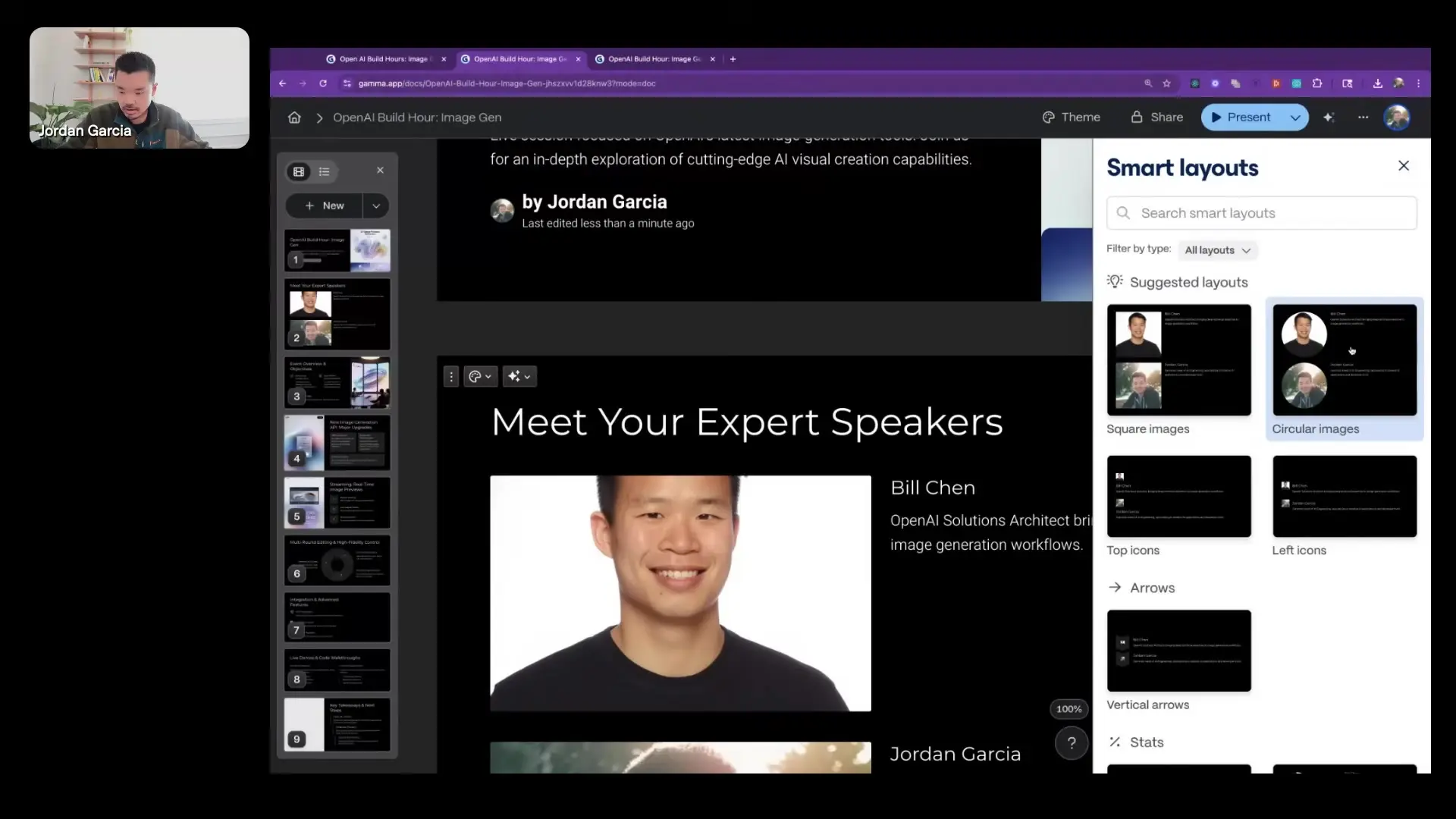Open the Theme menu
The image size is (1456, 819).
(1071, 118)
